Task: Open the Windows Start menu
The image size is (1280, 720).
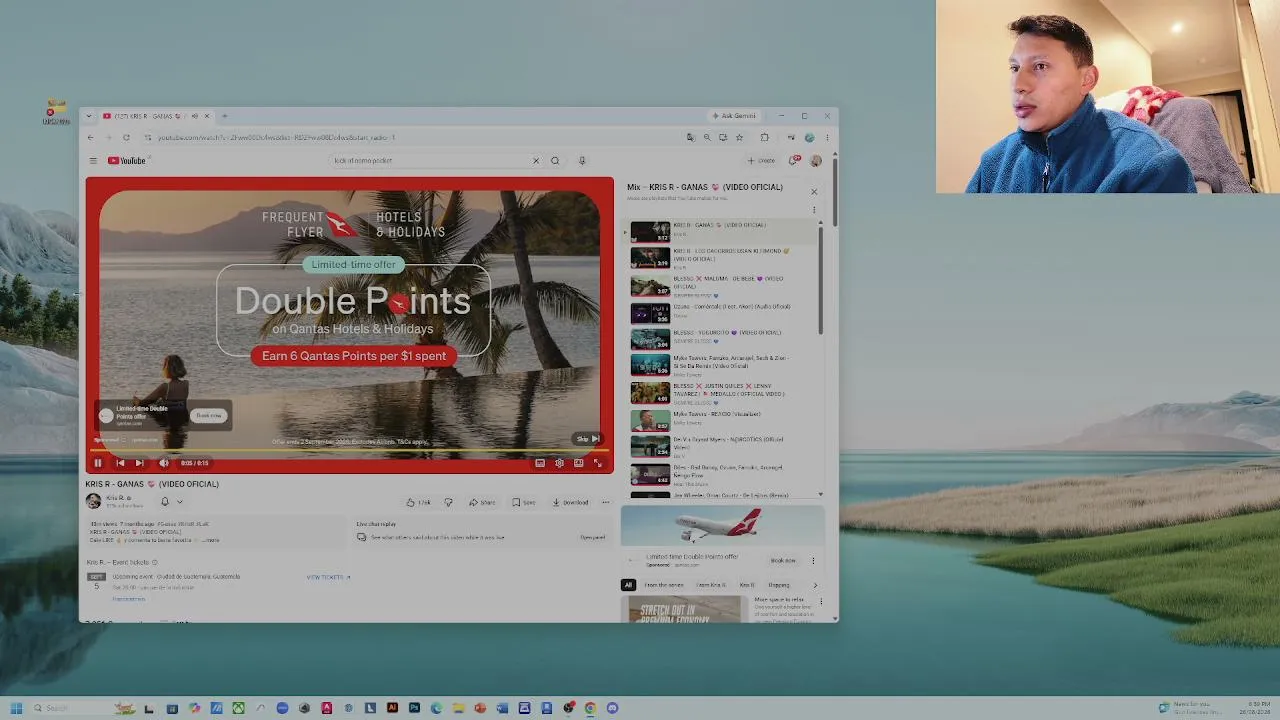Action: [16, 708]
